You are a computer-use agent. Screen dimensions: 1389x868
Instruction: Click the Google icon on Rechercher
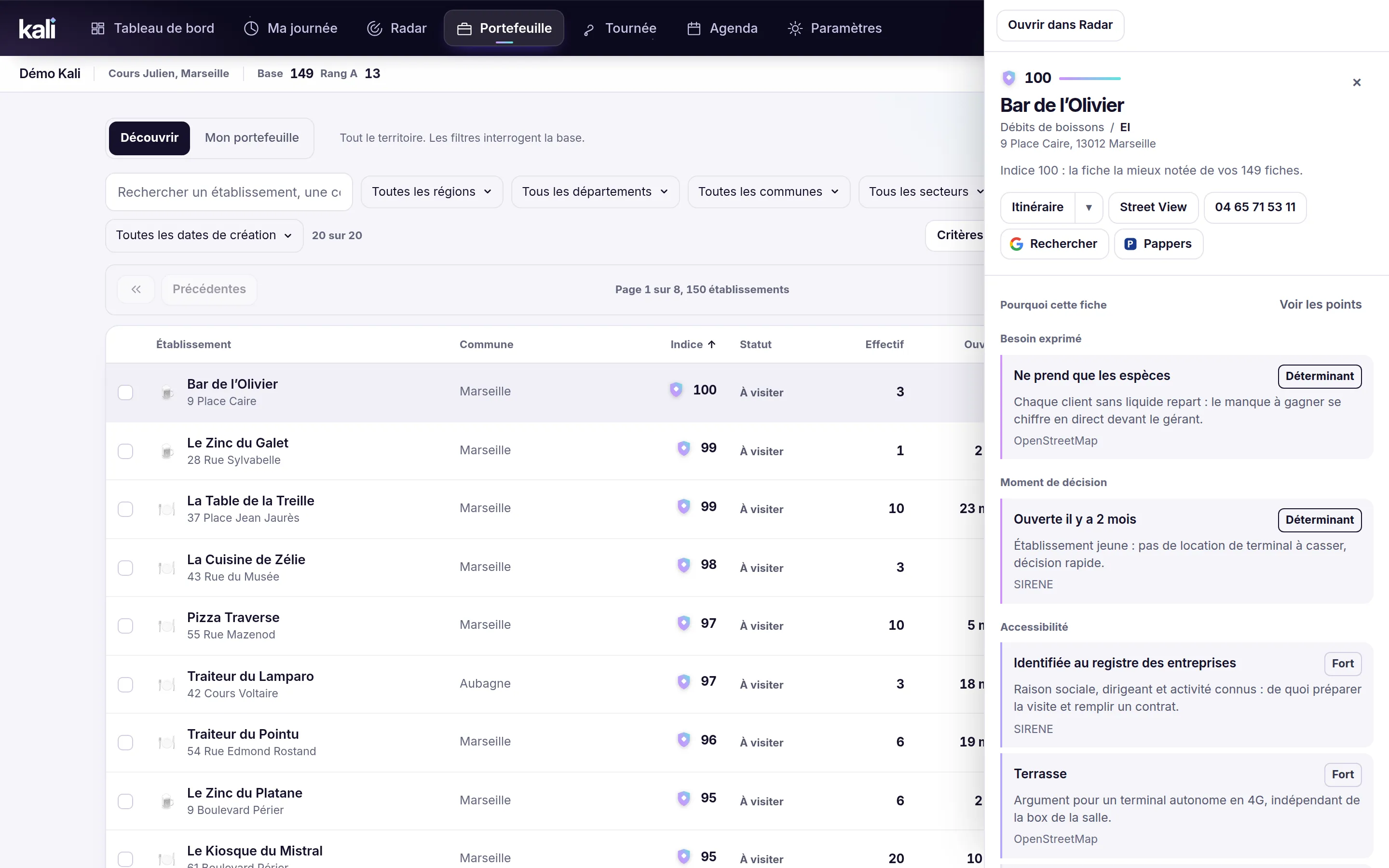coord(1017,244)
